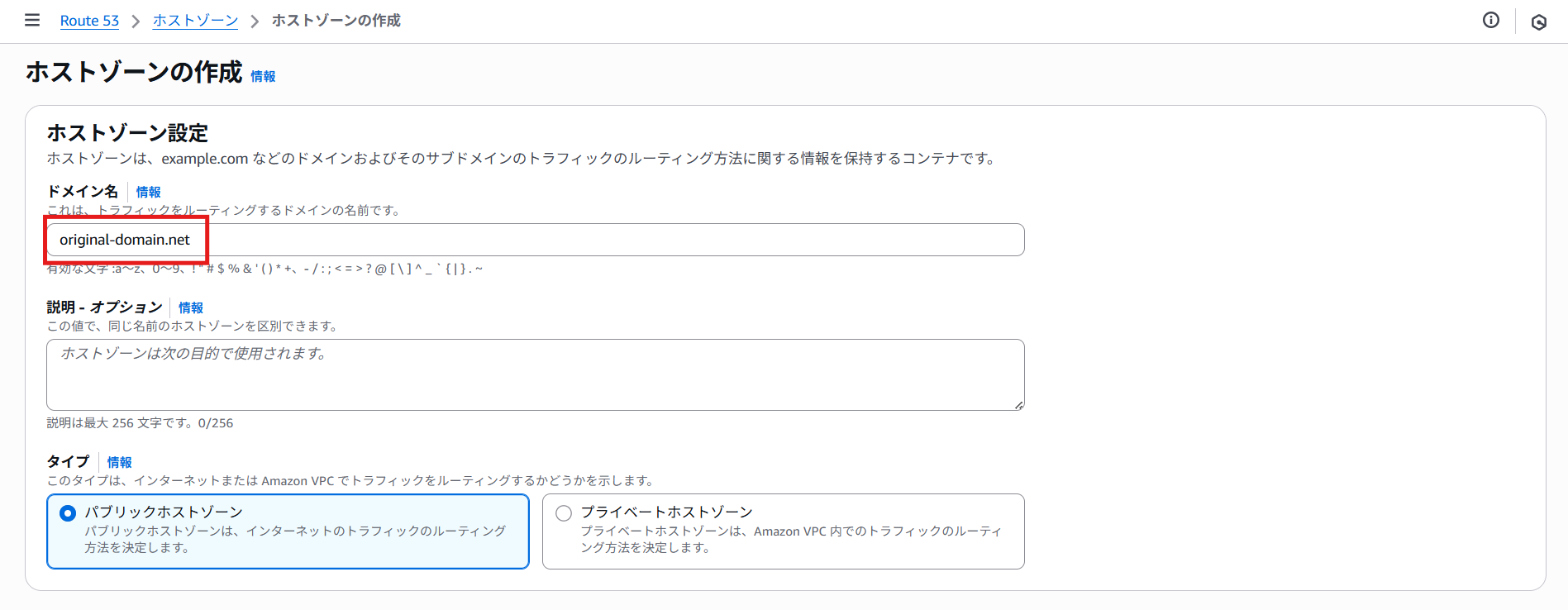This screenshot has height=610, width=1568.
Task: Click the domain name field with original-domain.net
Action: click(536, 240)
